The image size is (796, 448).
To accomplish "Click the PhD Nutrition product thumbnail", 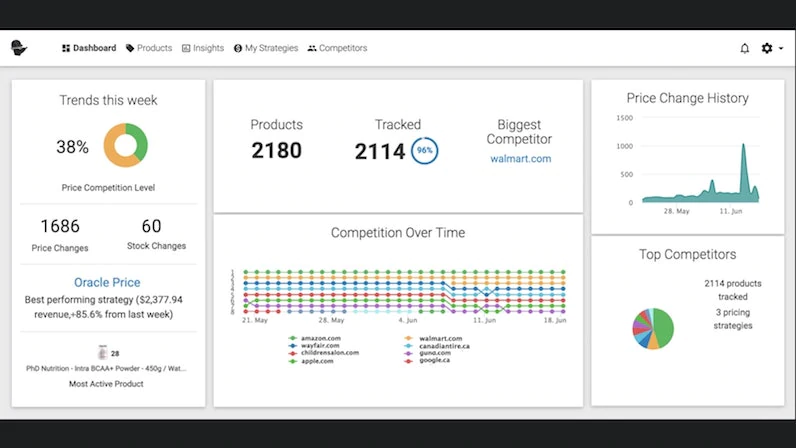I will tap(103, 352).
